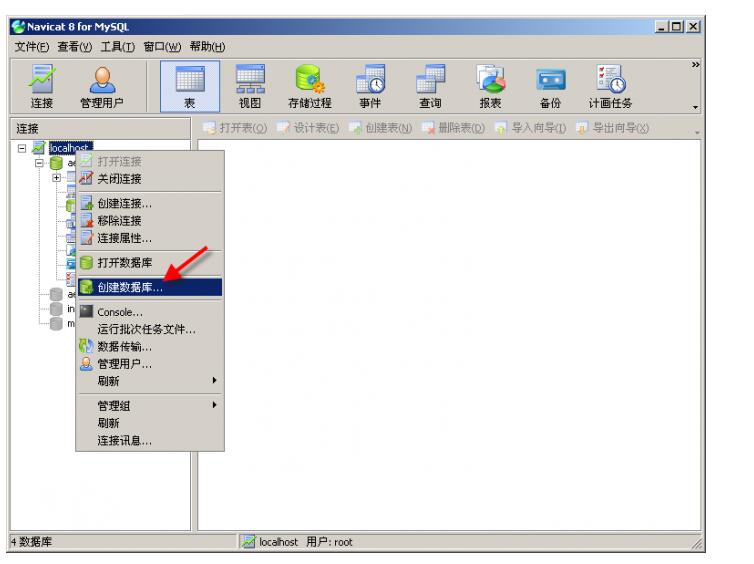Click the 计画任务 schedule toolbar icon

tap(610, 87)
